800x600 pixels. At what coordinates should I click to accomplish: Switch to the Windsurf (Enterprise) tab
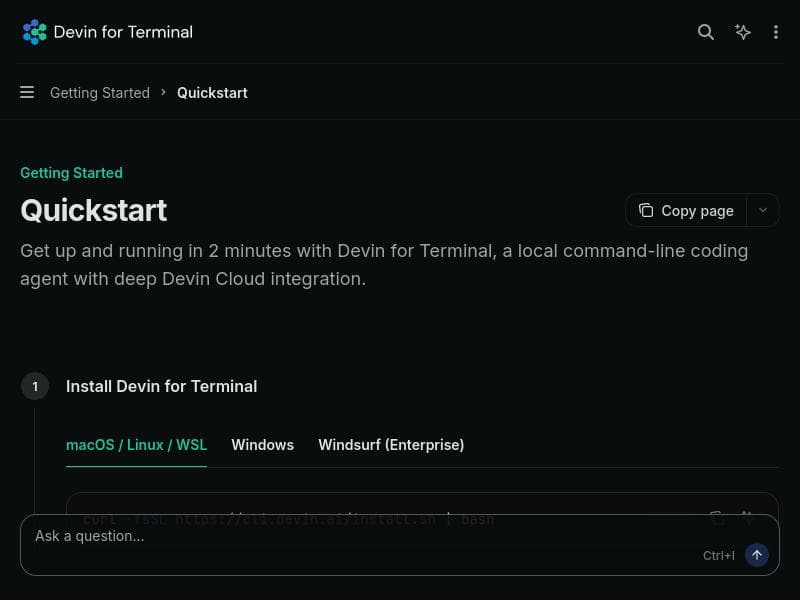coord(391,445)
